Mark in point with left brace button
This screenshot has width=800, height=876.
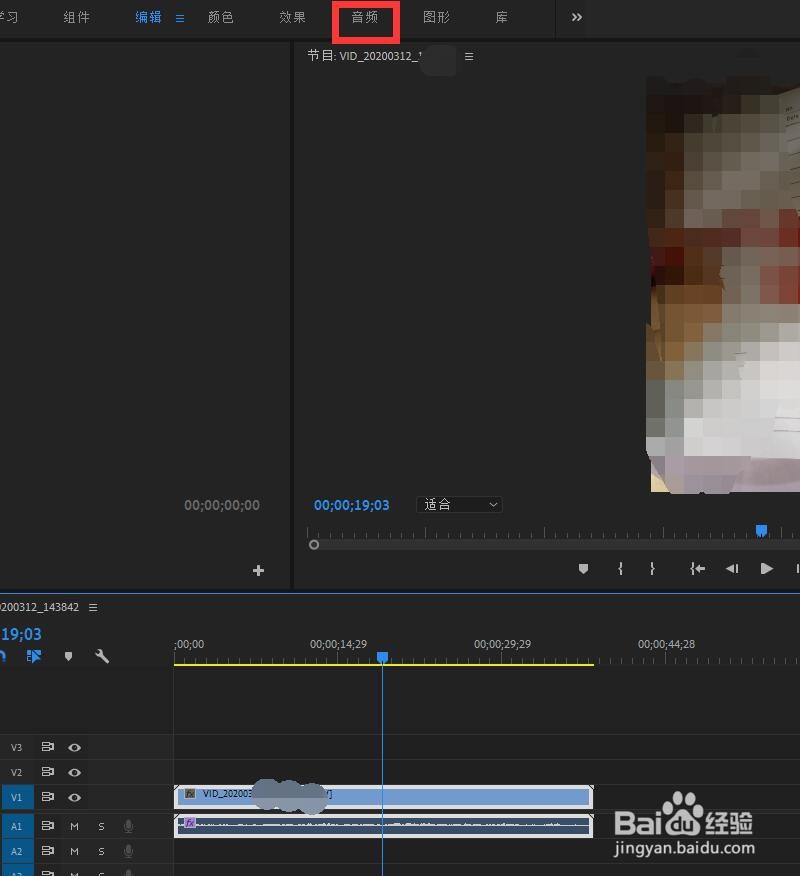point(620,569)
